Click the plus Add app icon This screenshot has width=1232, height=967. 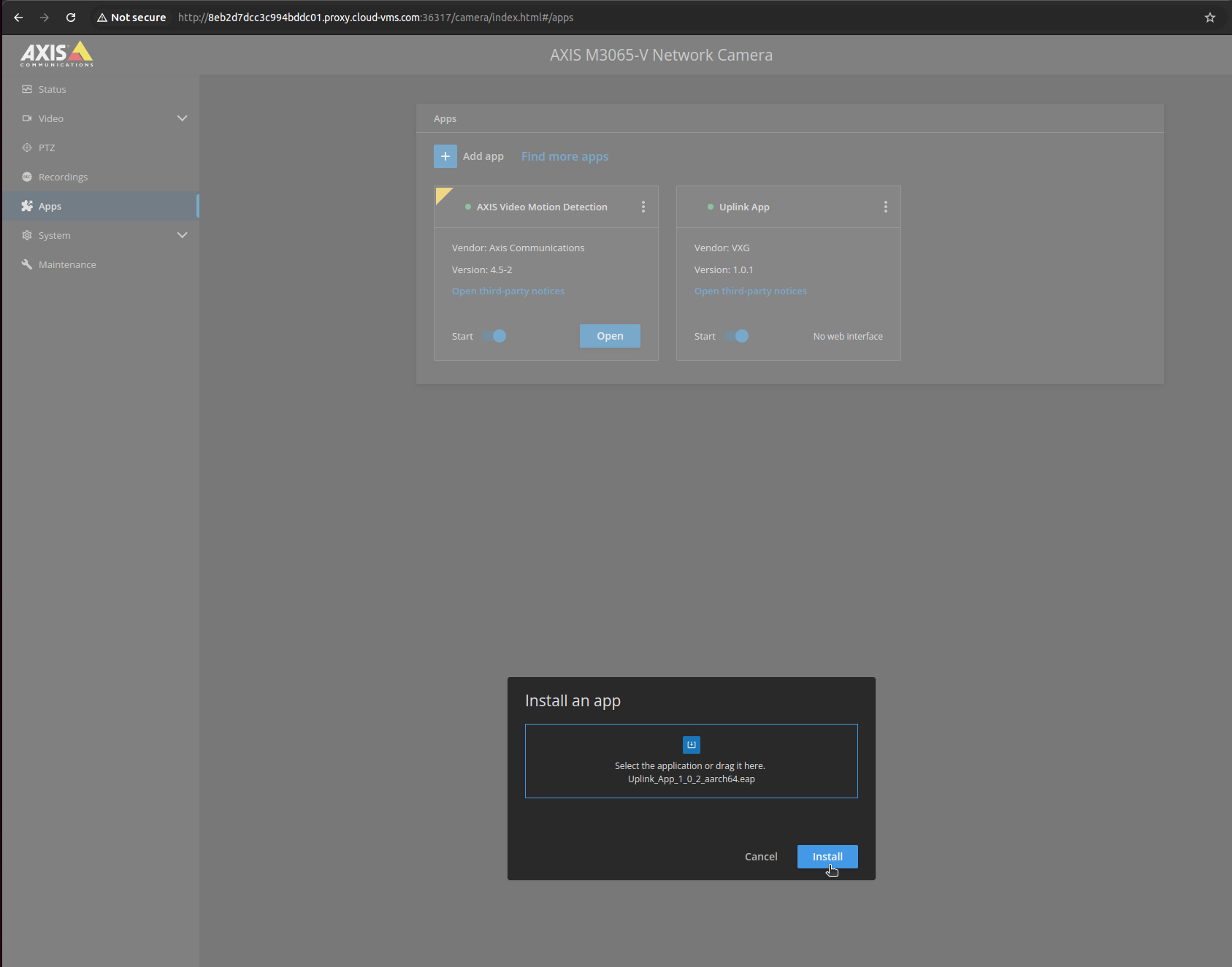445,156
